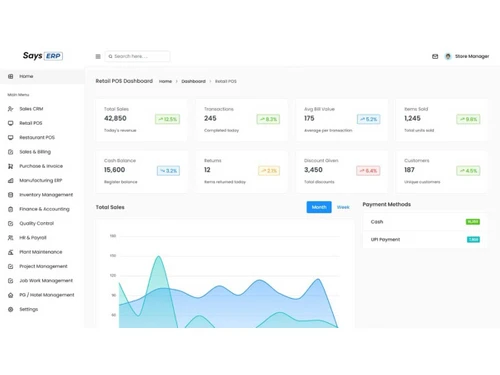Click the Sales & Billing icon
Viewport: 500px width, 375px height.
(x=11, y=152)
